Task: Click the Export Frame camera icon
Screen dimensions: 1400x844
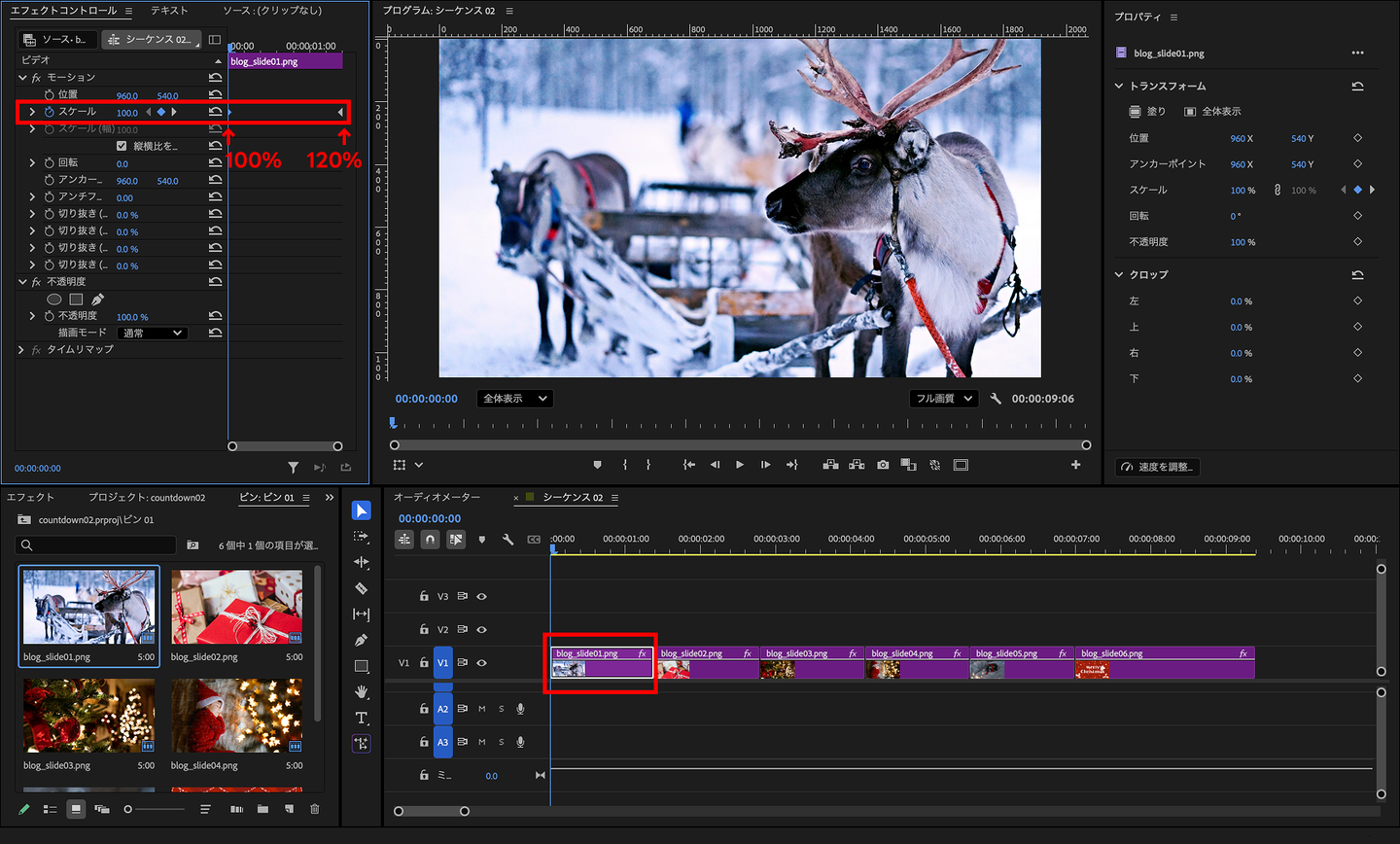Action: [883, 465]
